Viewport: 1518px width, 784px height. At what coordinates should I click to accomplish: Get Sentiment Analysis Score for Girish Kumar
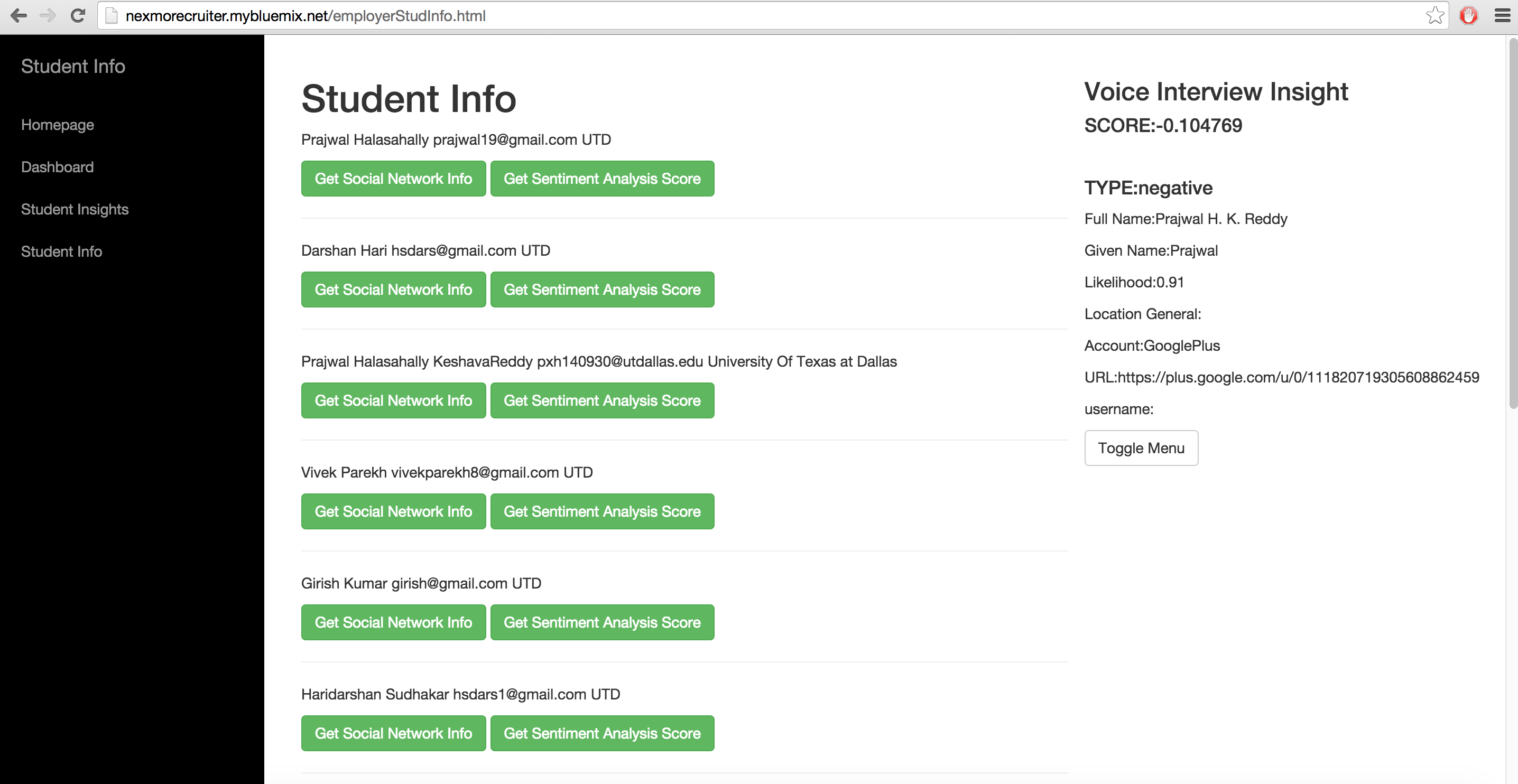point(601,623)
